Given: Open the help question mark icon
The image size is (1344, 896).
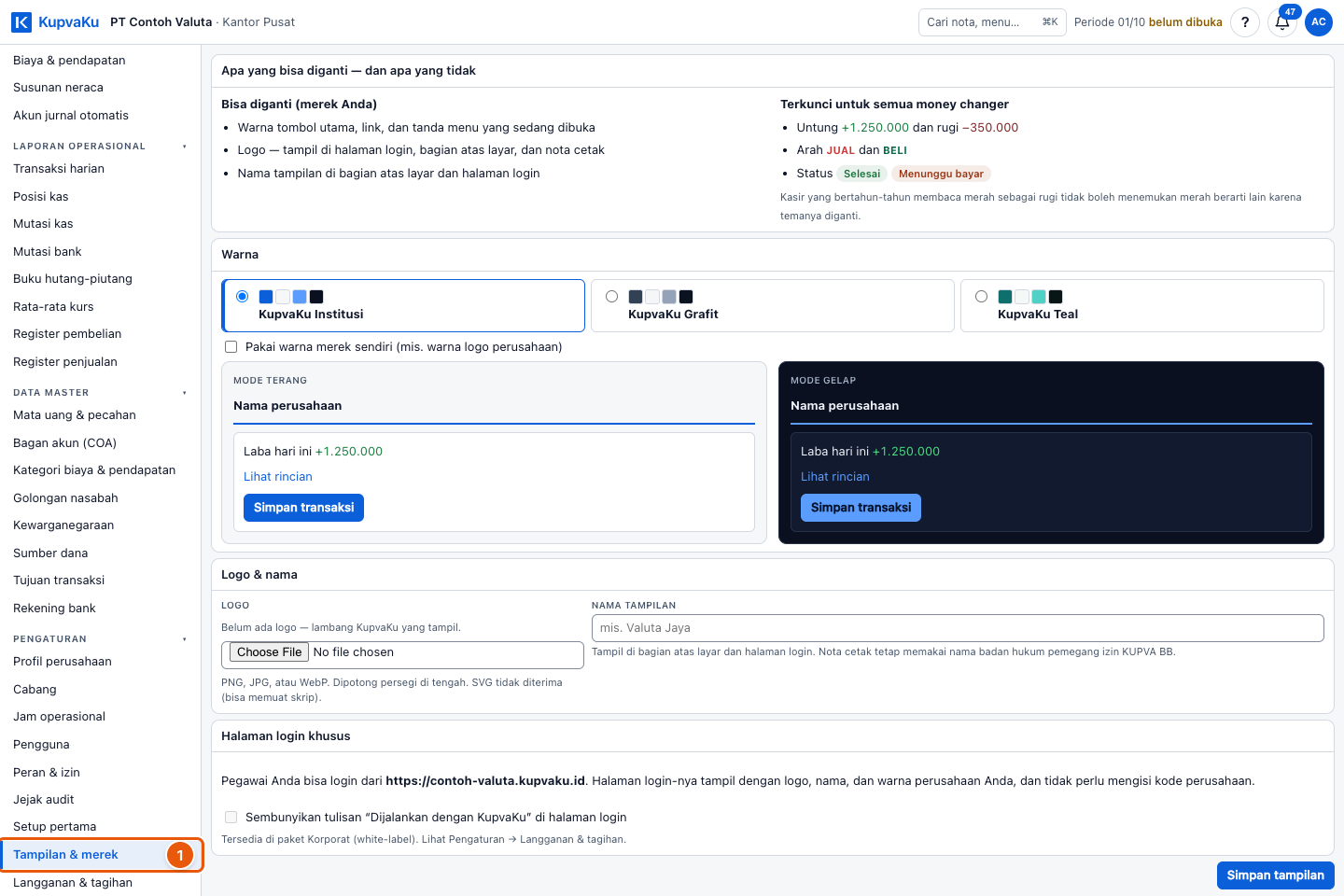Looking at the screenshot, I should (x=1245, y=22).
